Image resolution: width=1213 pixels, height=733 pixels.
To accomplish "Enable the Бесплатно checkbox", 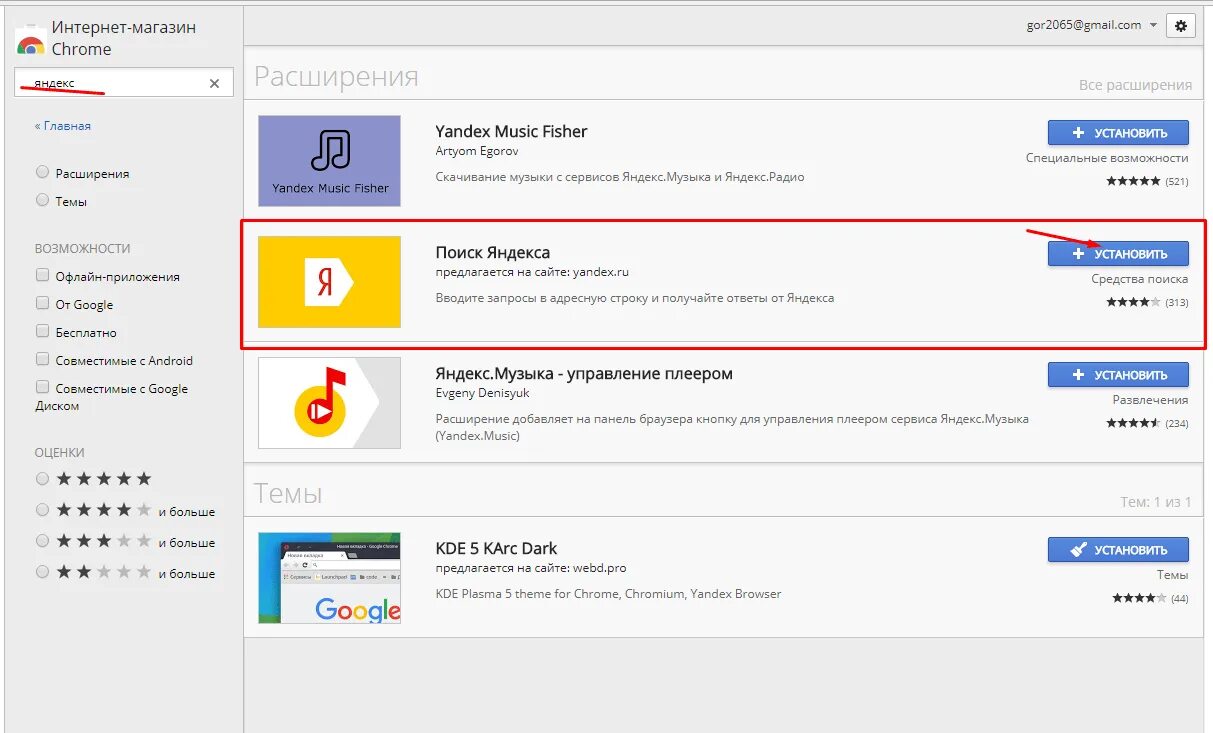I will tap(42, 331).
